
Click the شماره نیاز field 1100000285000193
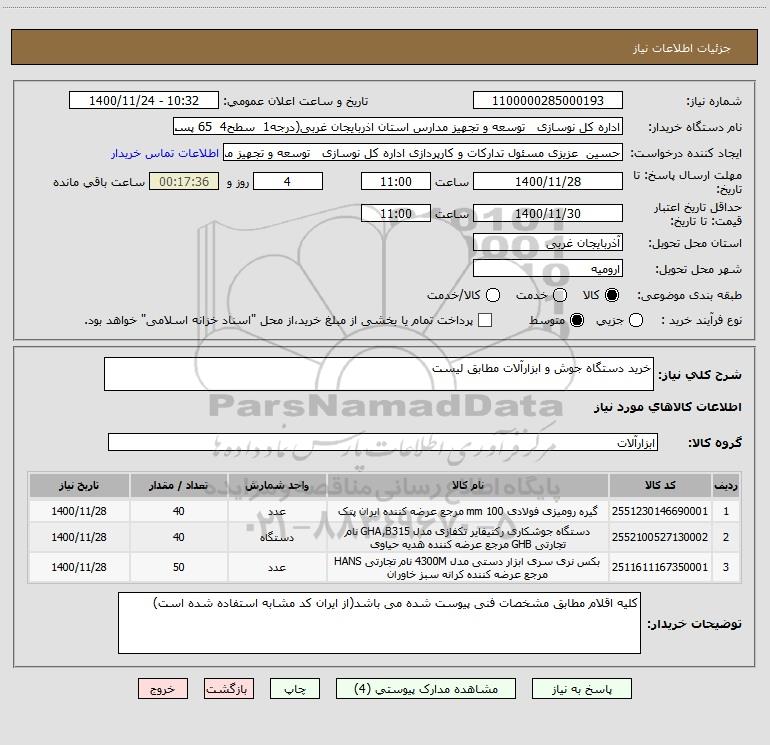(548, 101)
